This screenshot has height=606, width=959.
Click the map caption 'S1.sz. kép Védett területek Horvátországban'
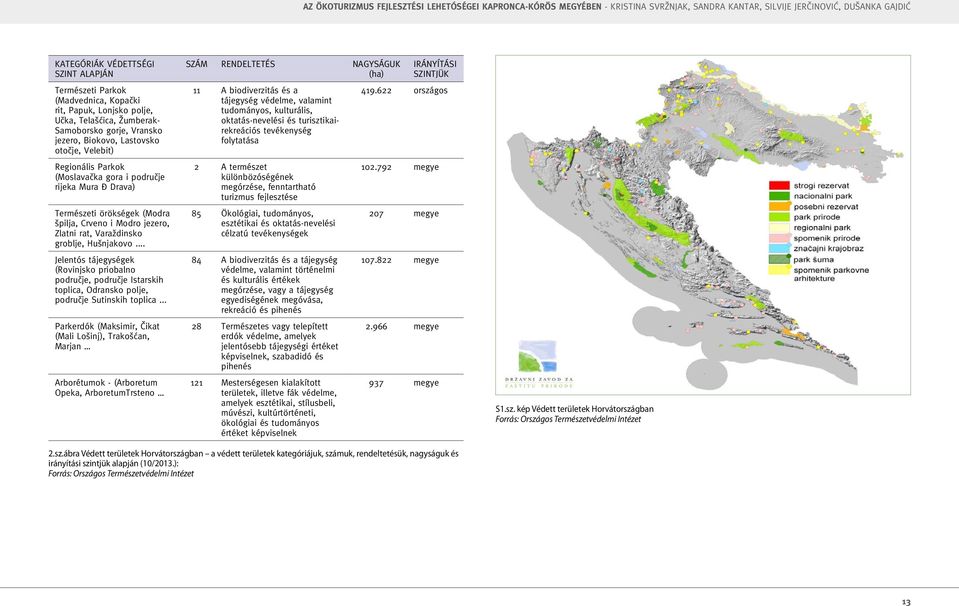point(574,409)
